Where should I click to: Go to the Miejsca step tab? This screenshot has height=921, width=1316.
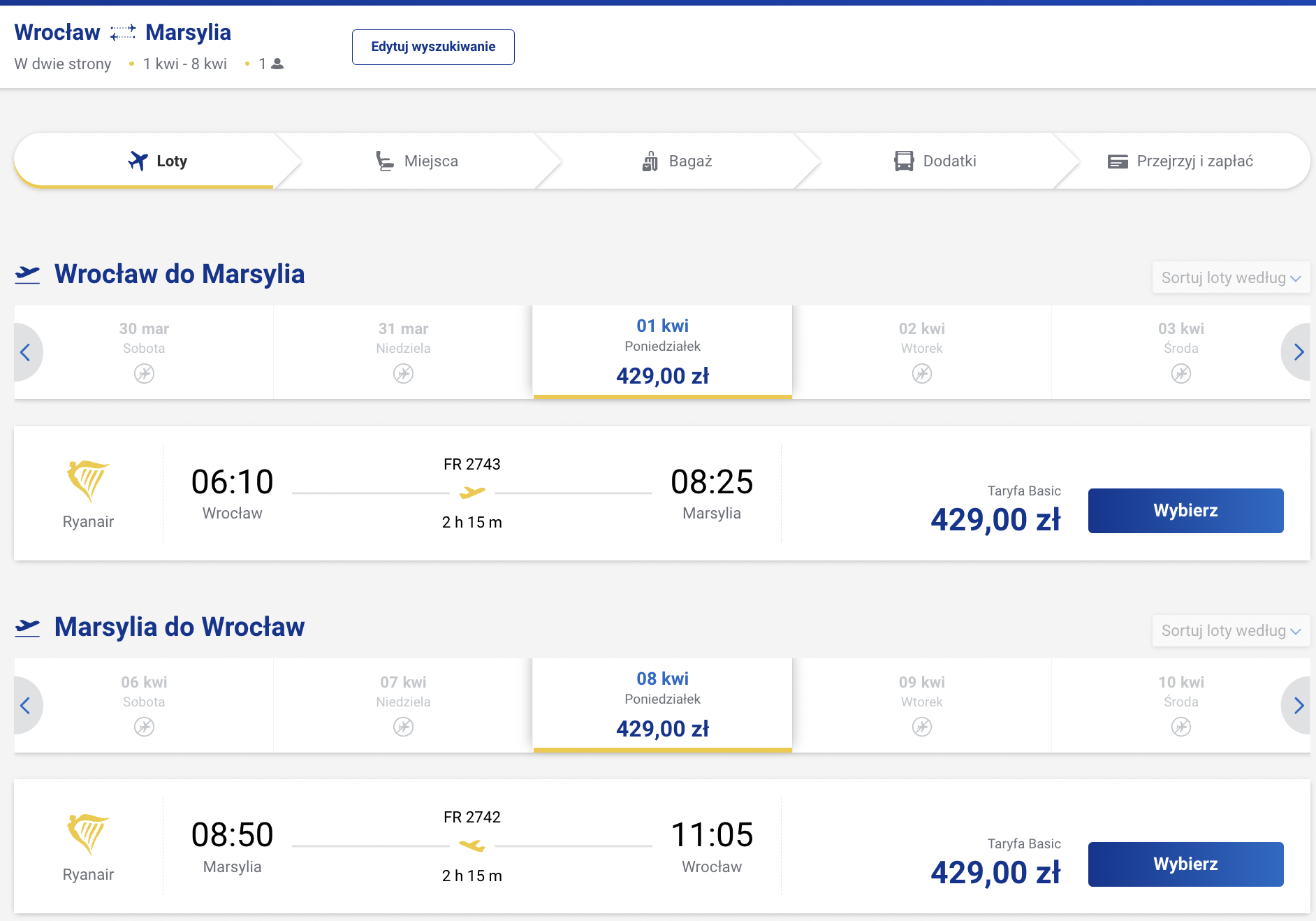tap(417, 161)
